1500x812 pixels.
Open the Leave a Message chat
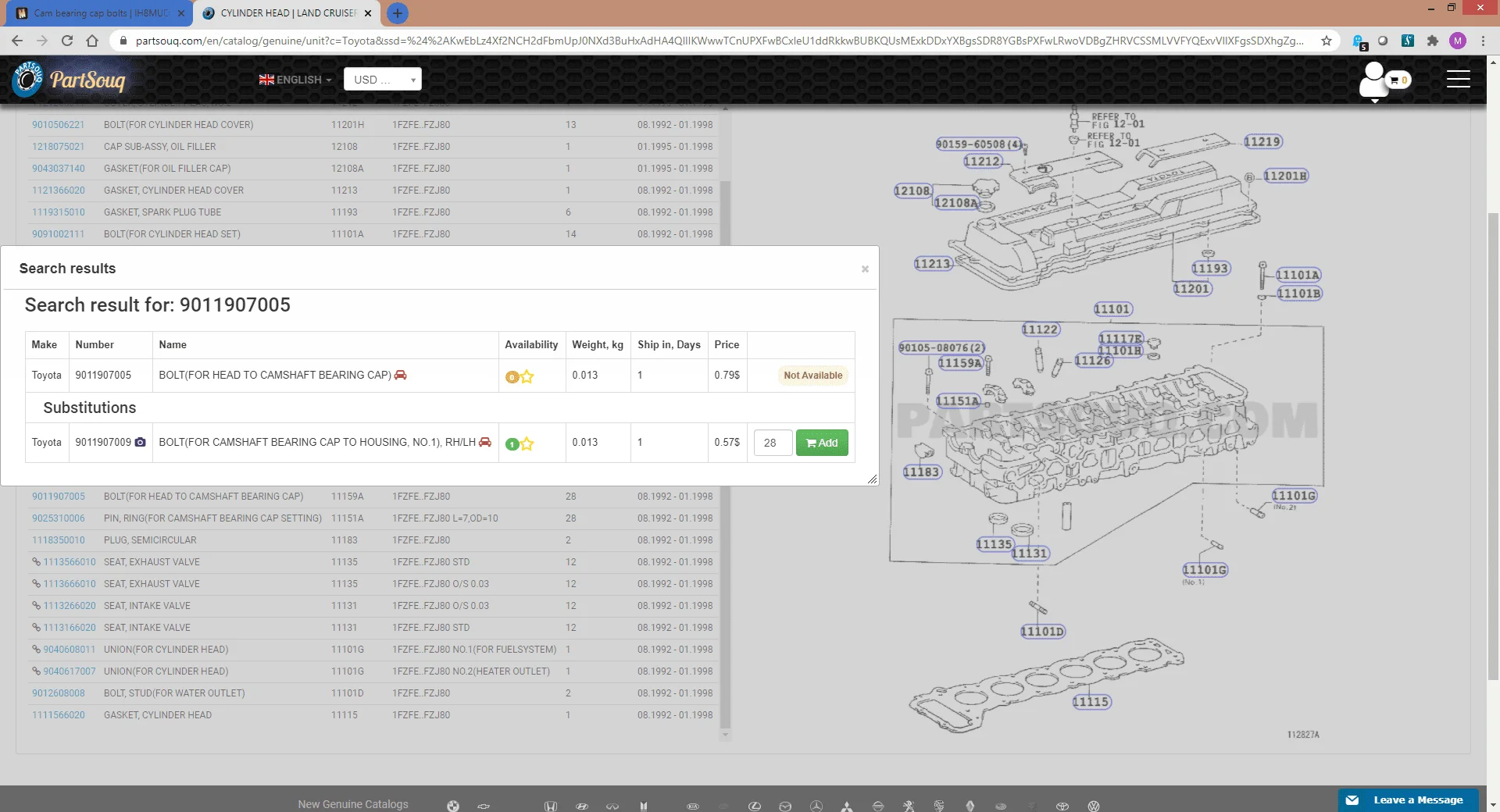pos(1408,800)
